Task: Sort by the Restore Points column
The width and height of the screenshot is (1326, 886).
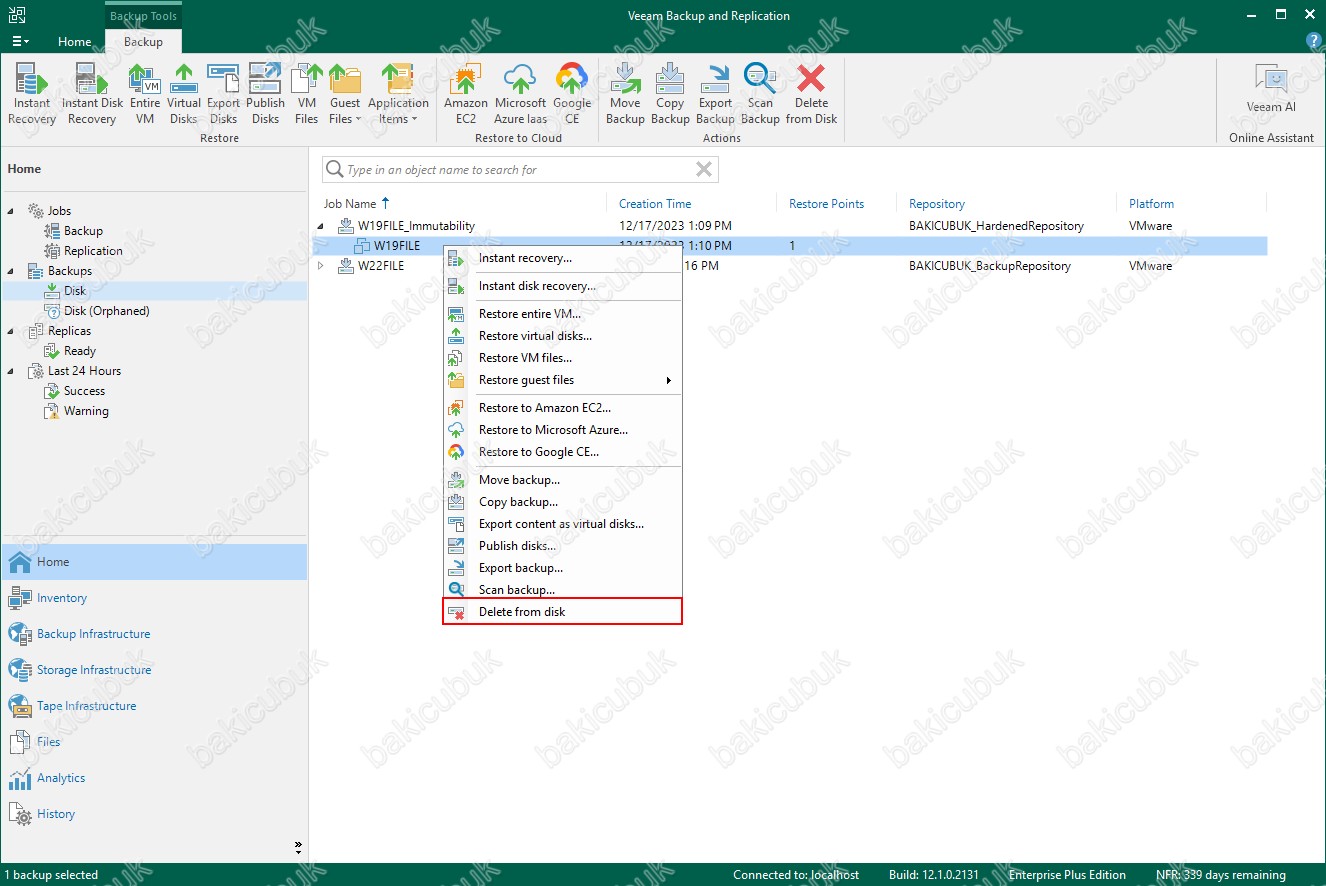Action: [x=826, y=204]
